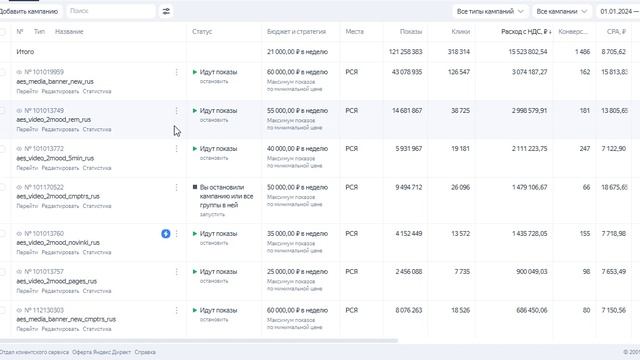Viewport: 640px width, 360px height.
Task: Click the eye icon next to № 101019959
Action: point(19,72)
